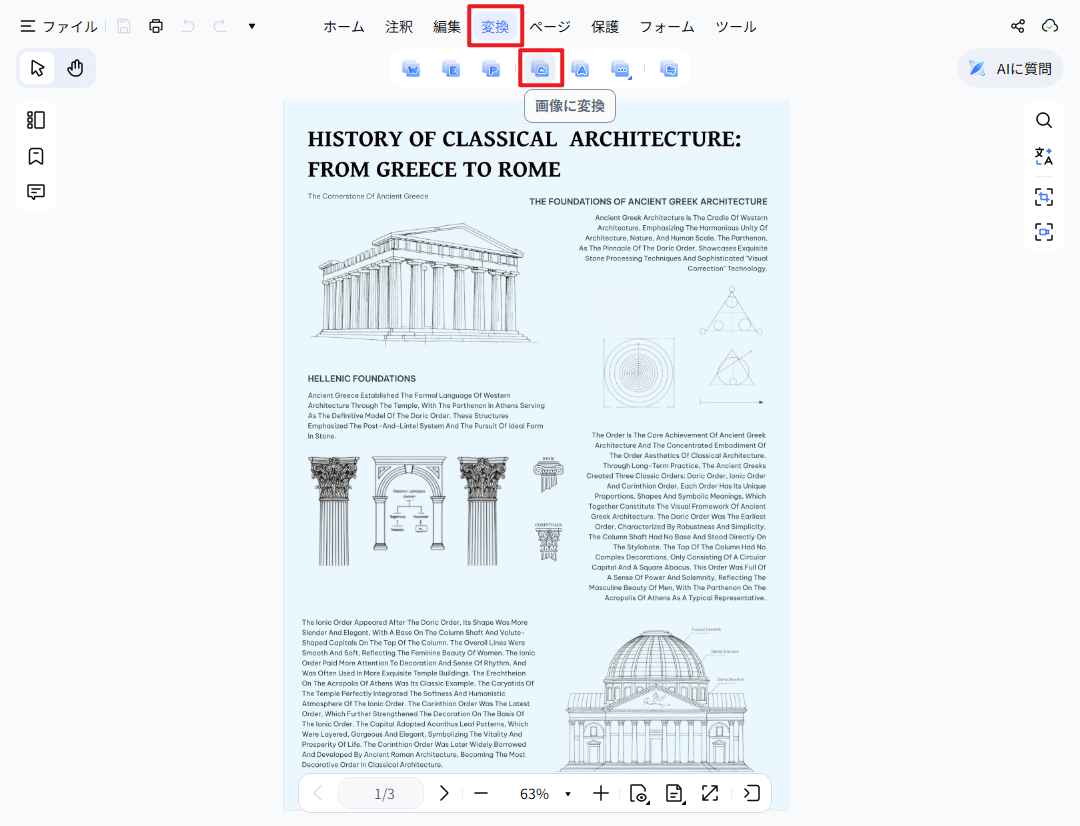
Task: Click the cloud sync icon
Action: [x=1050, y=26]
